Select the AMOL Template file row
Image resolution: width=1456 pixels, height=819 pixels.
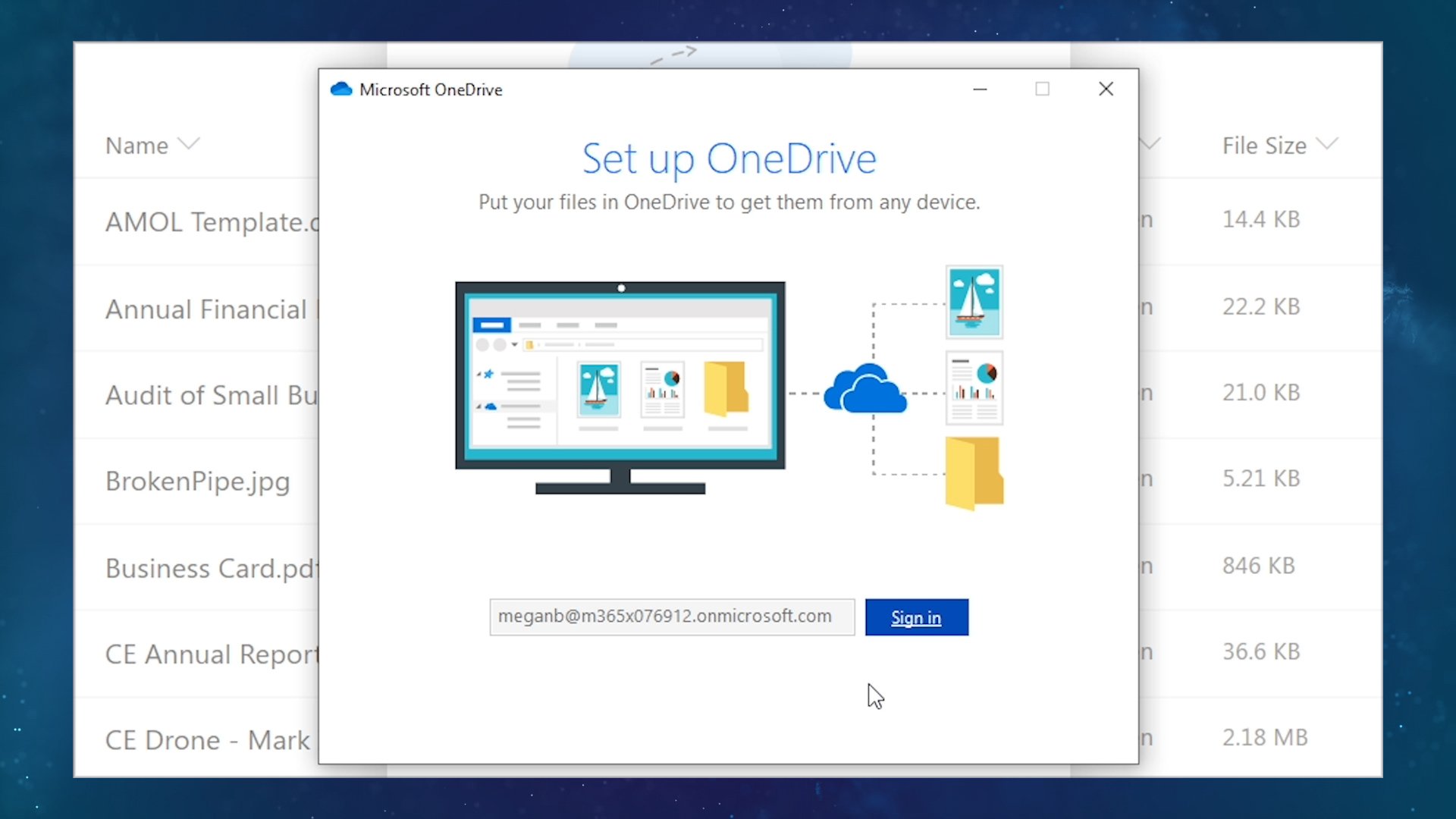pos(212,222)
